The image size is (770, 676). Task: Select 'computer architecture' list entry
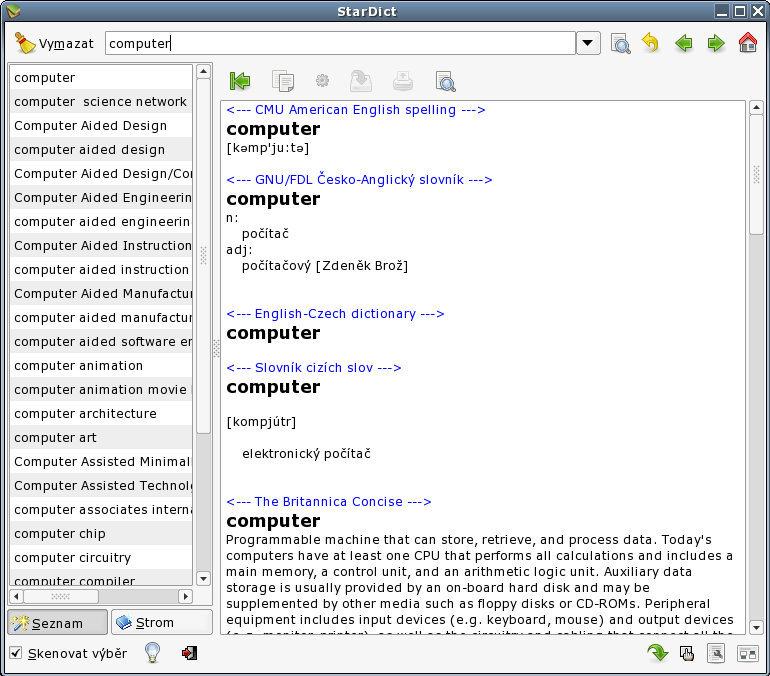pos(101,414)
